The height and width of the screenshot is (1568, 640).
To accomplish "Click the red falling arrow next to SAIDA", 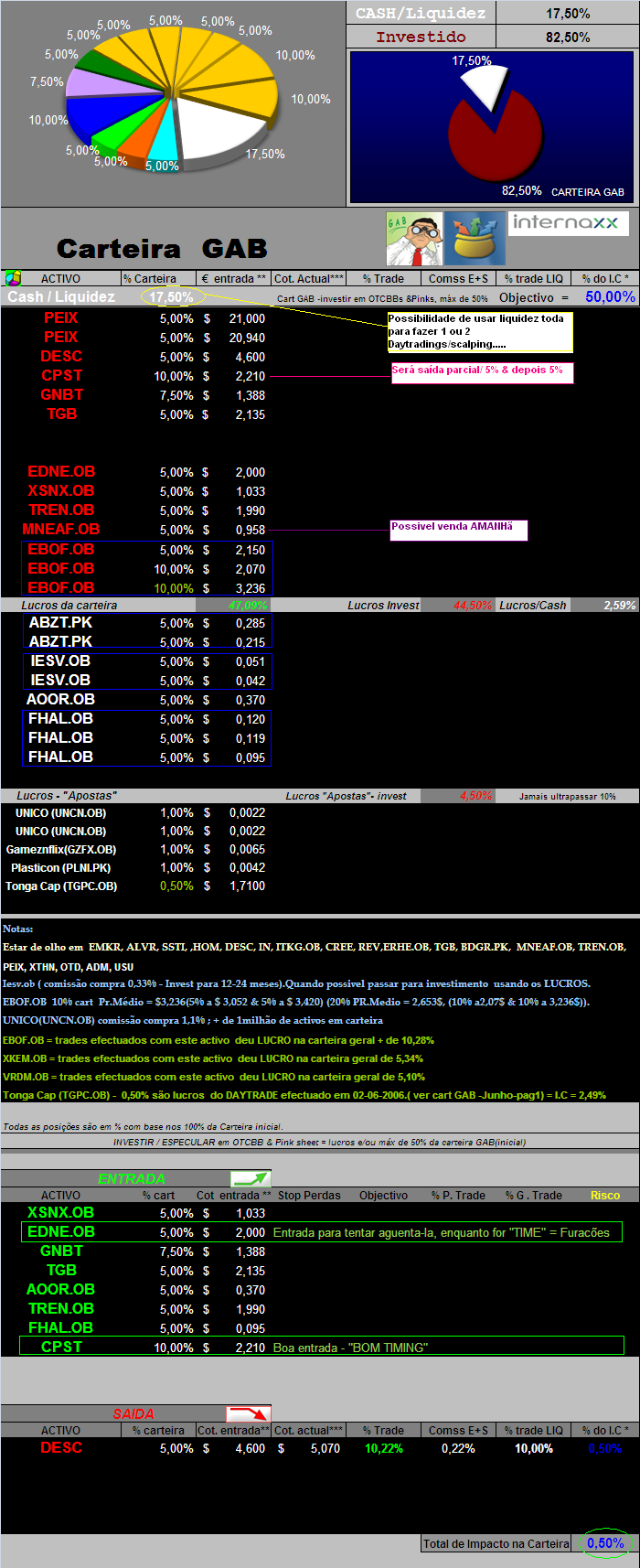I will (249, 1413).
